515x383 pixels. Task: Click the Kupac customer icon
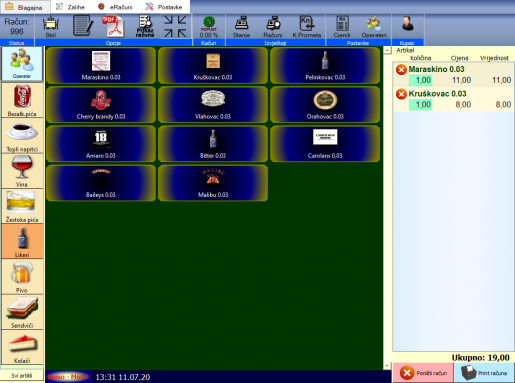coord(408,25)
